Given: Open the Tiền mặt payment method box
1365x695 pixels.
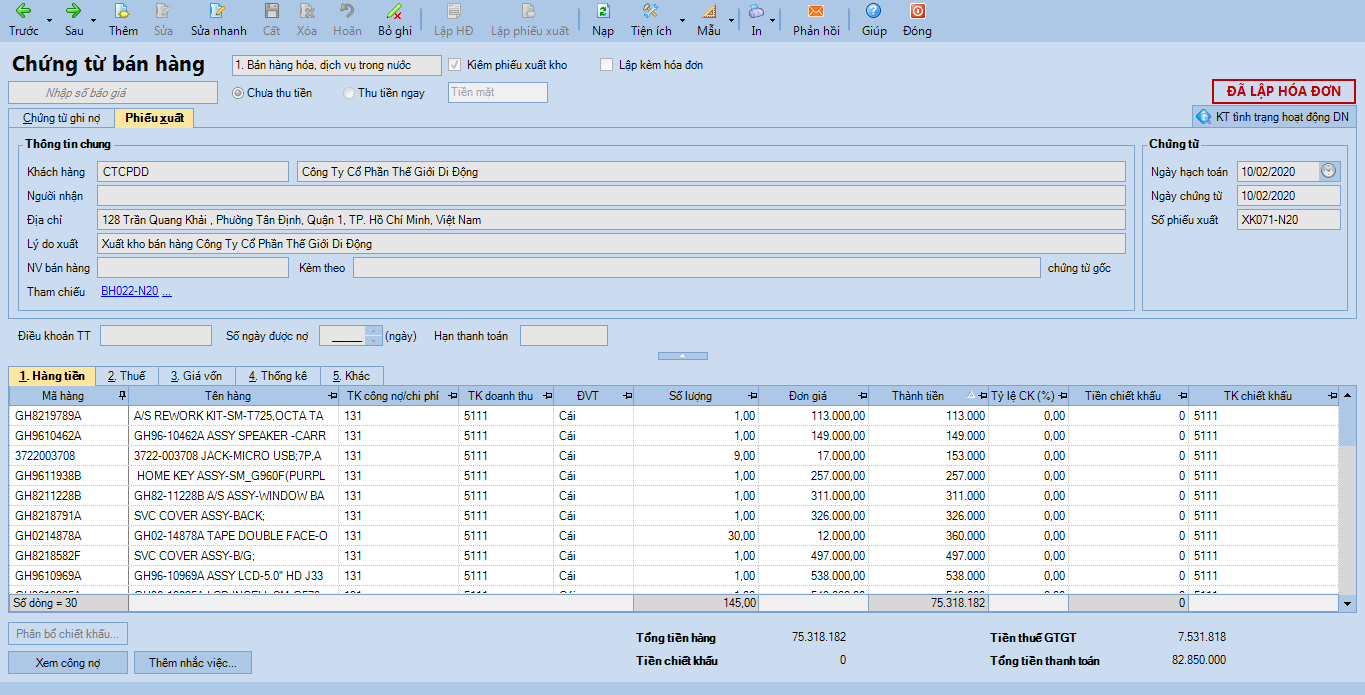Looking at the screenshot, I should click(x=498, y=92).
